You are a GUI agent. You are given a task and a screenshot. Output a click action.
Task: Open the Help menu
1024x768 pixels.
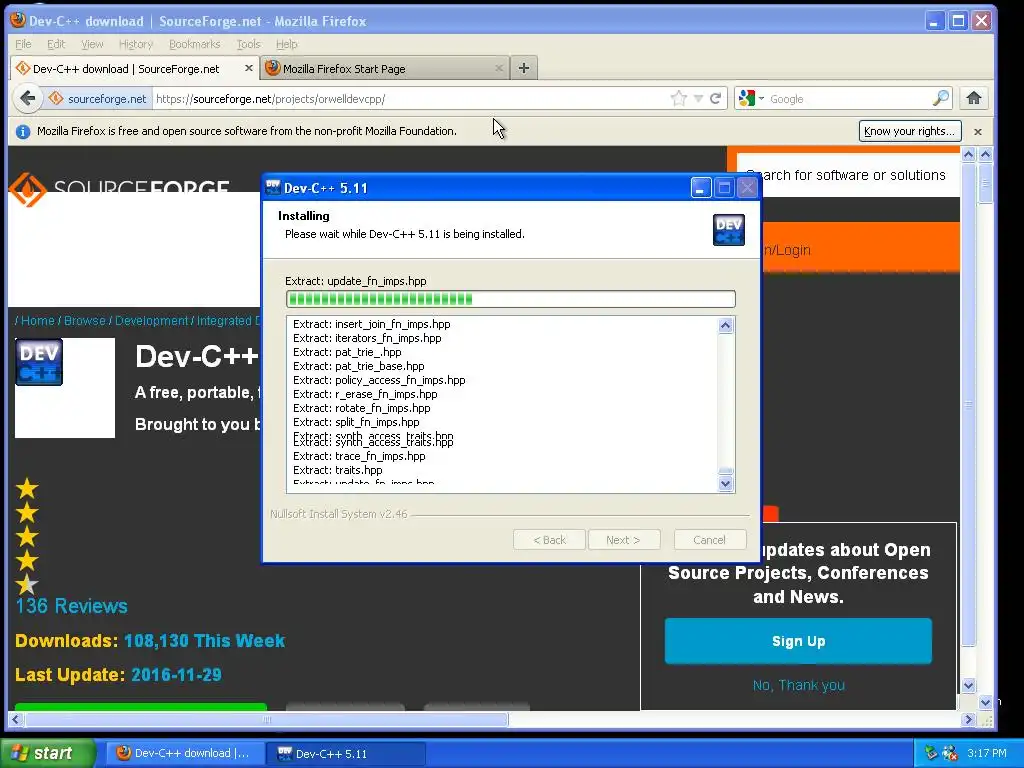pos(287,44)
